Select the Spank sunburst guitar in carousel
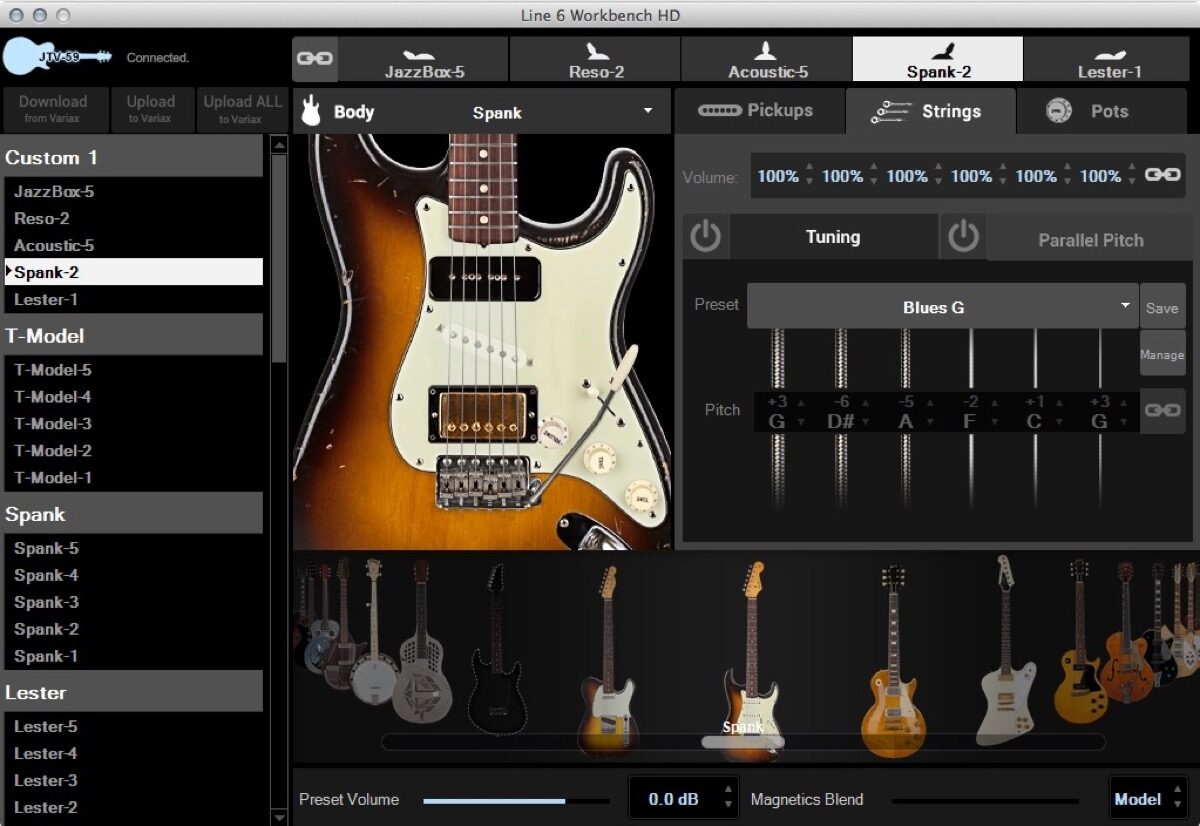 pos(751,660)
